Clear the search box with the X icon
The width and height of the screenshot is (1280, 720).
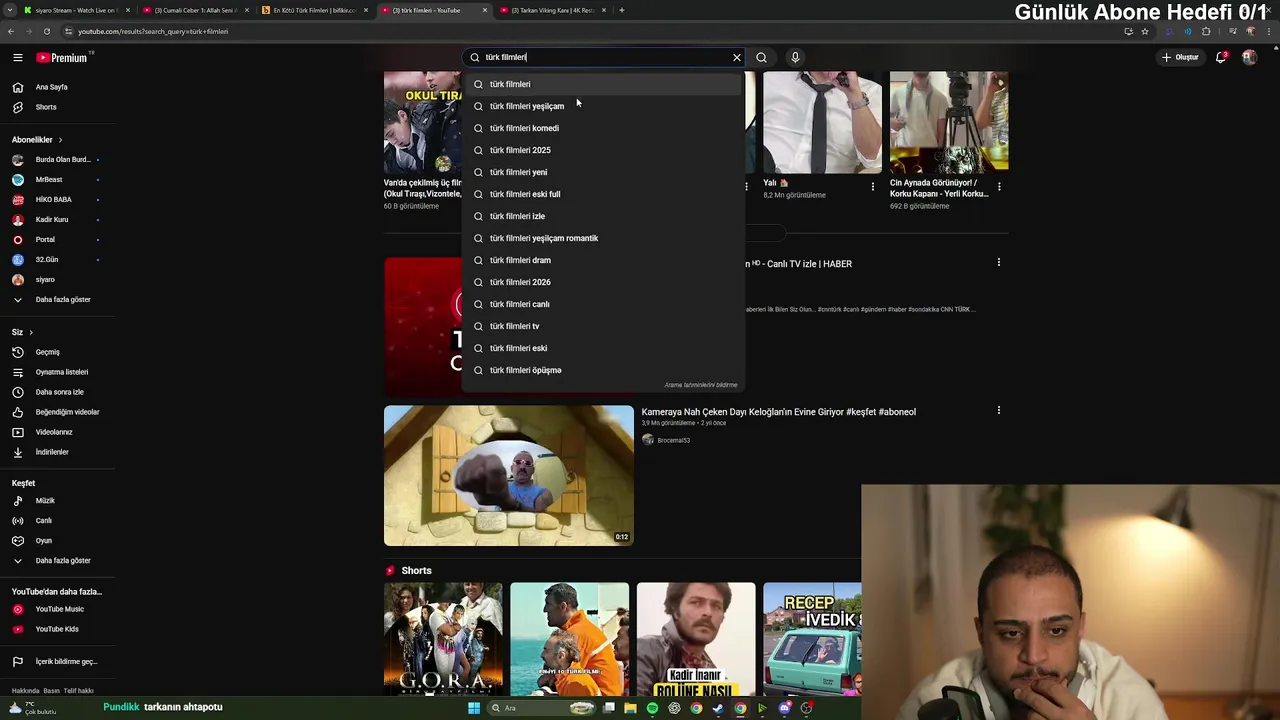point(737,58)
